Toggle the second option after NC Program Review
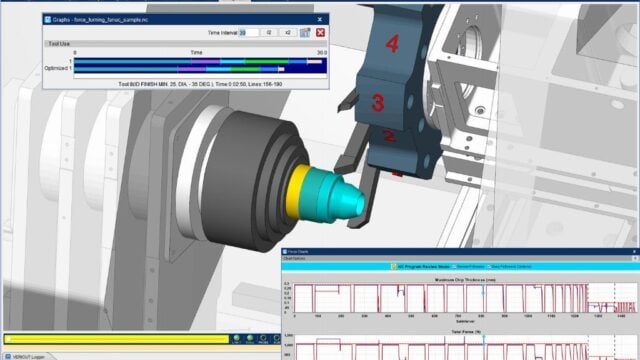 pyautogui.click(x=469, y=267)
